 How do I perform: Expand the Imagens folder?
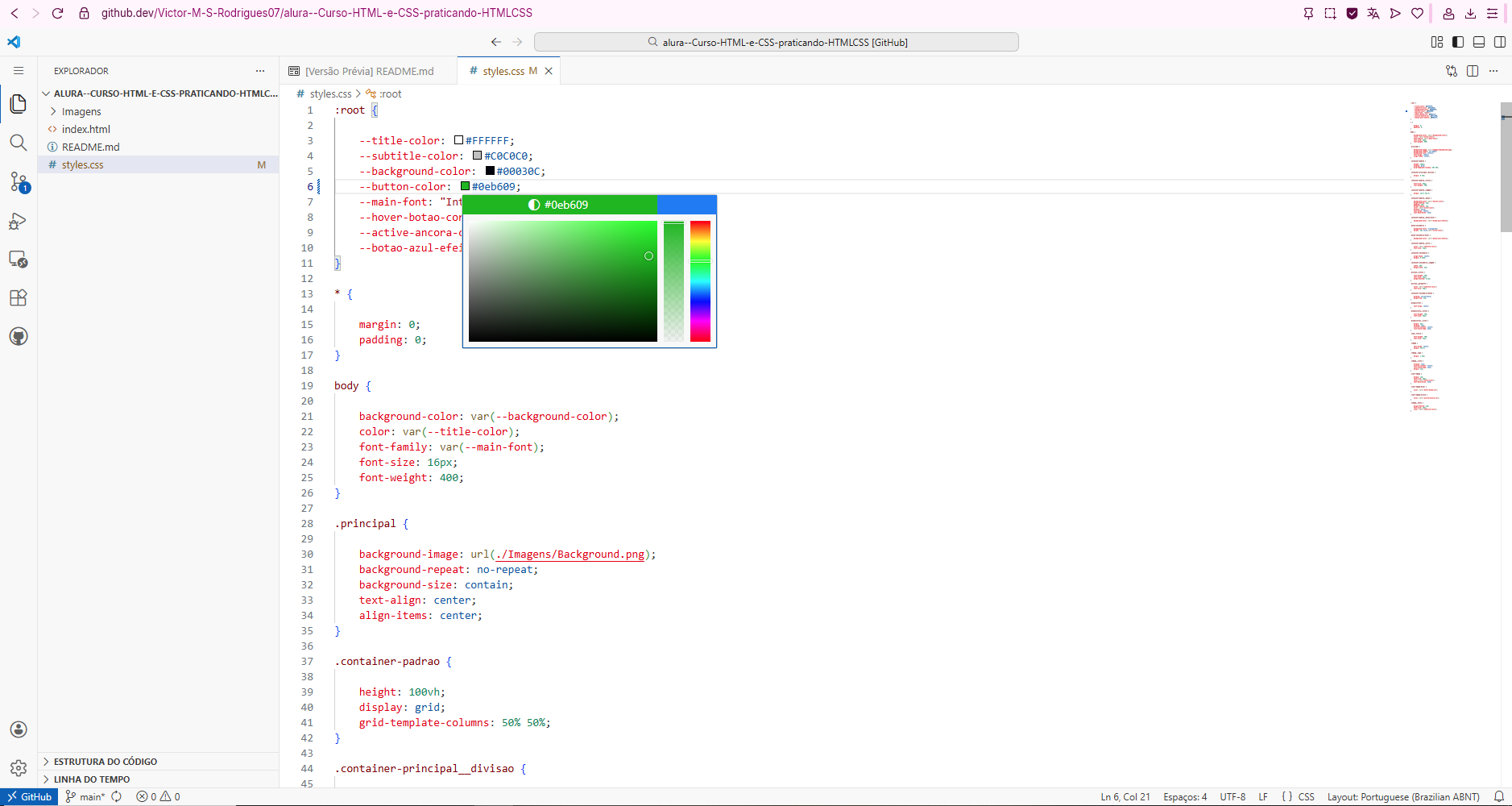point(81,112)
